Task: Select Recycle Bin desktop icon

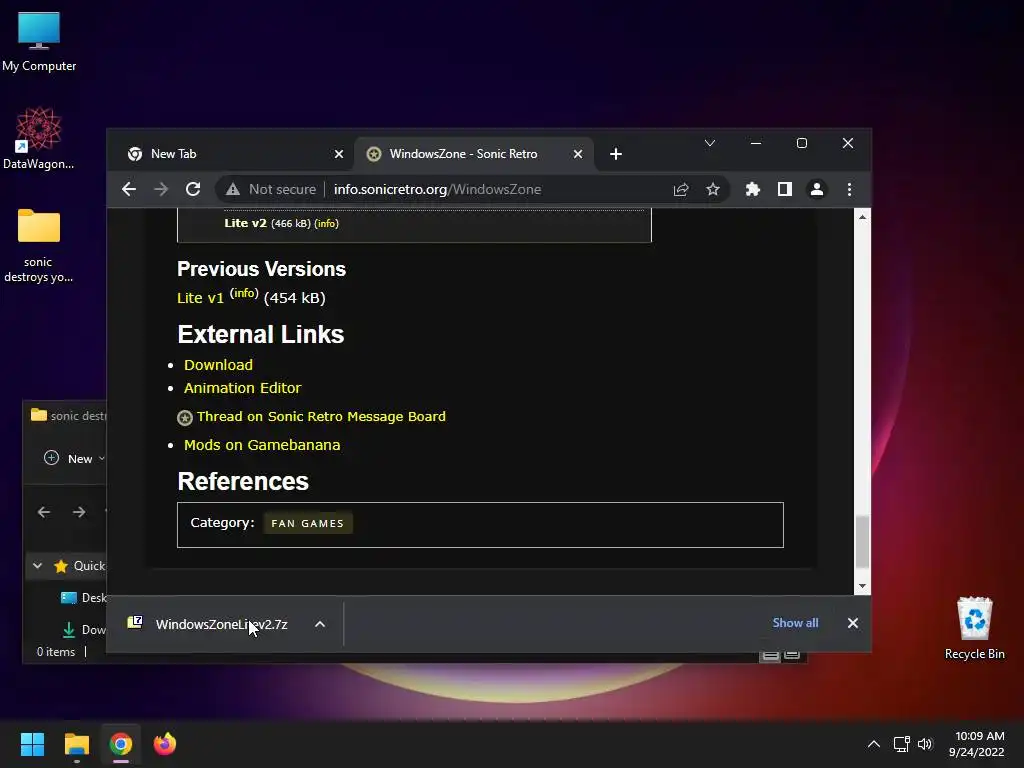Action: coord(974,628)
